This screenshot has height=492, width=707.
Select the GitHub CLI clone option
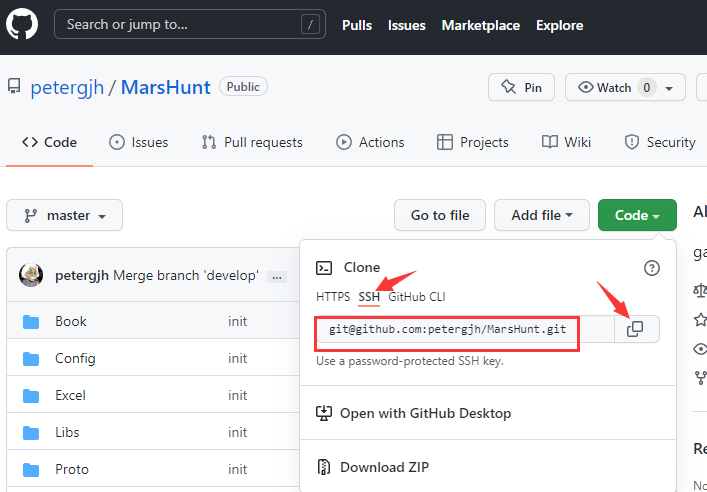coord(417,297)
